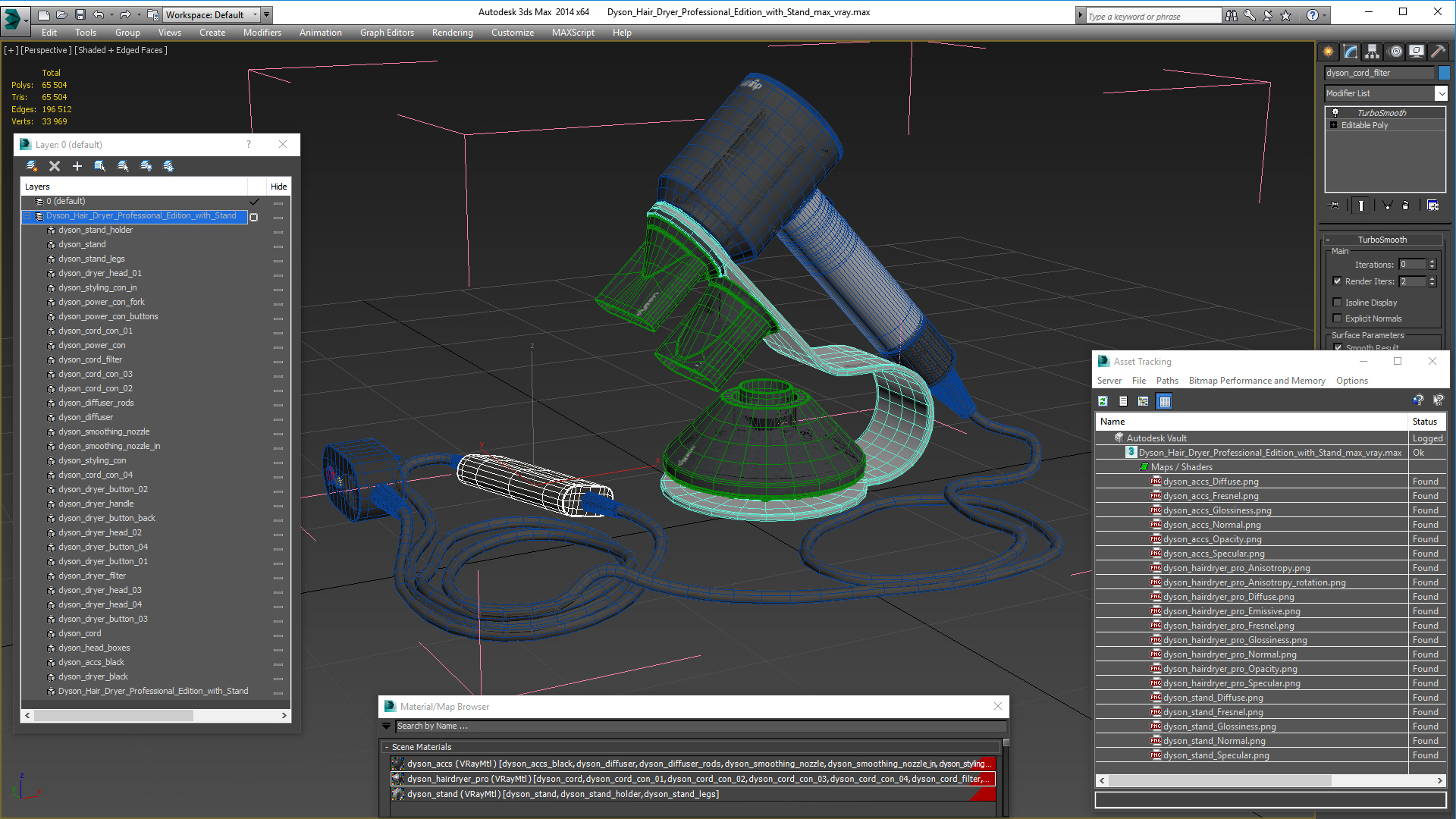This screenshot has height=819, width=1456.
Task: Click Table View icon in Asset Tracking
Action: (1165, 401)
